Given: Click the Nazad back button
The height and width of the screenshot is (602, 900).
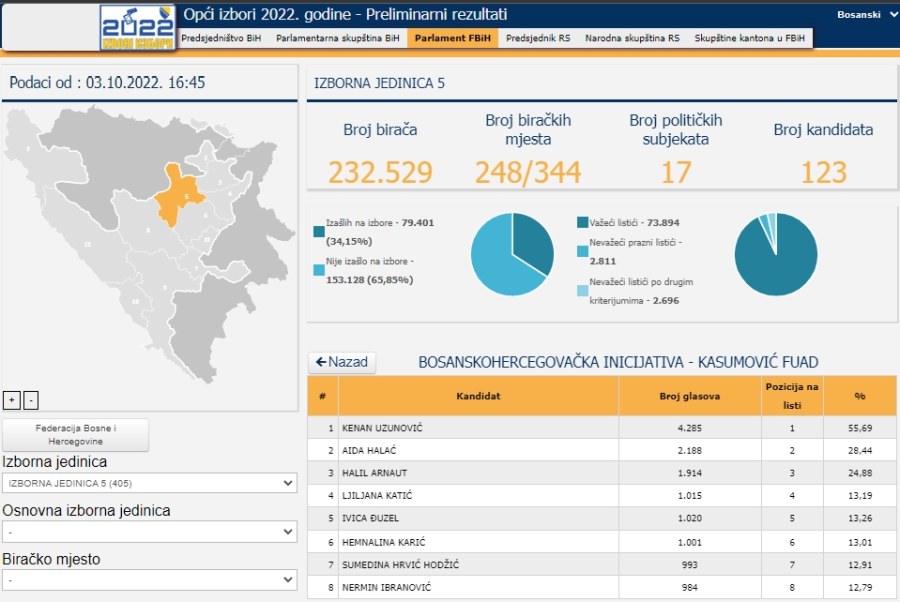Looking at the screenshot, I should [x=342, y=362].
